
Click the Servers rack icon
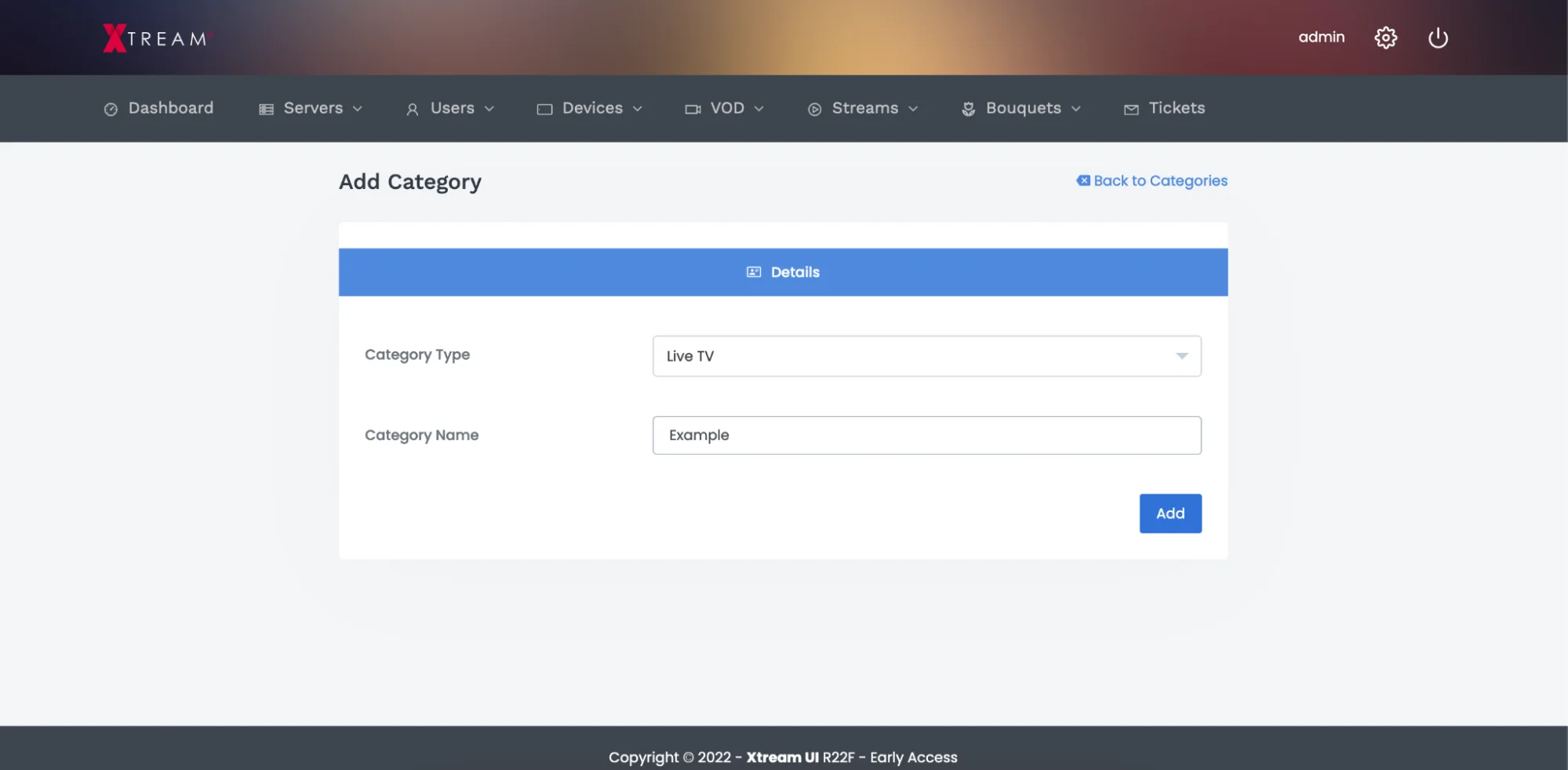pos(266,109)
